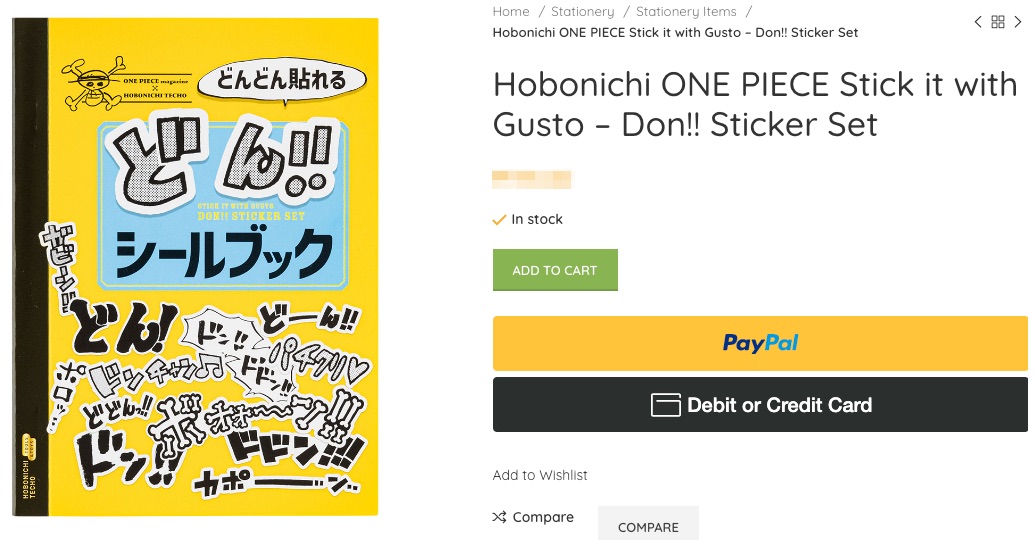Image resolution: width=1034 pixels, height=540 pixels.
Task: Click the Add to Wishlist link
Action: tap(540, 475)
